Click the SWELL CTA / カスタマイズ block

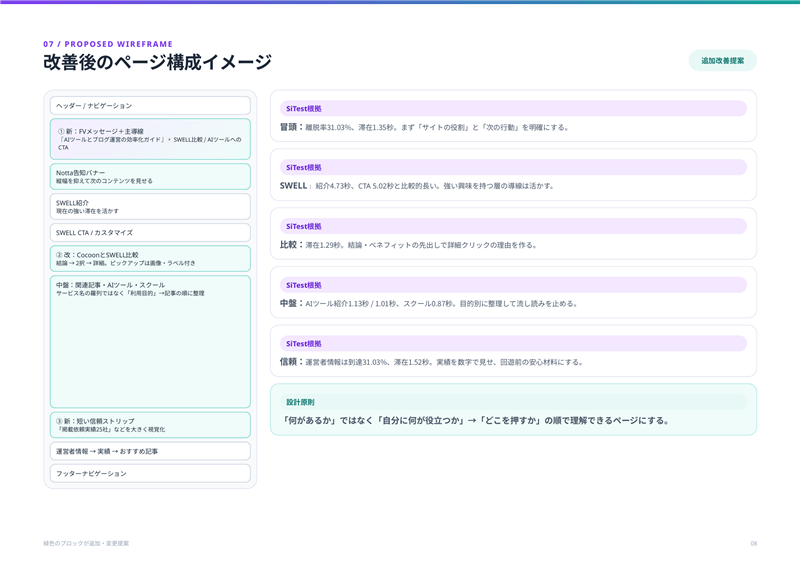(x=150, y=232)
